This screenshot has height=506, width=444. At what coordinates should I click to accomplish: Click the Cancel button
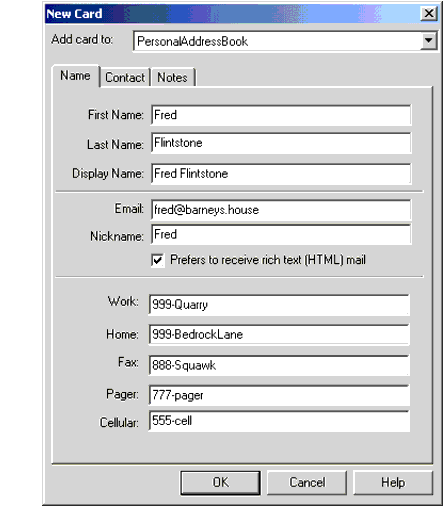click(307, 482)
